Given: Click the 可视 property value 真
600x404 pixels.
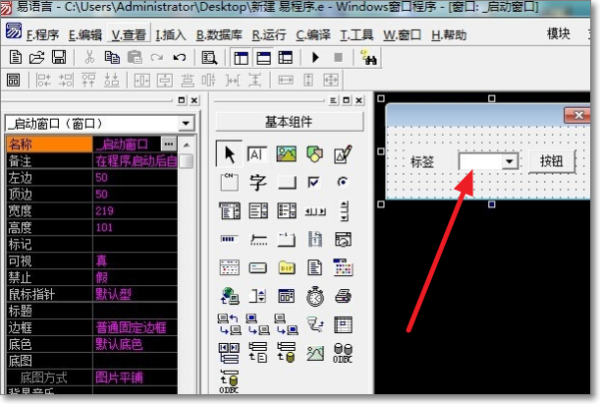Looking at the screenshot, I should [x=101, y=261].
